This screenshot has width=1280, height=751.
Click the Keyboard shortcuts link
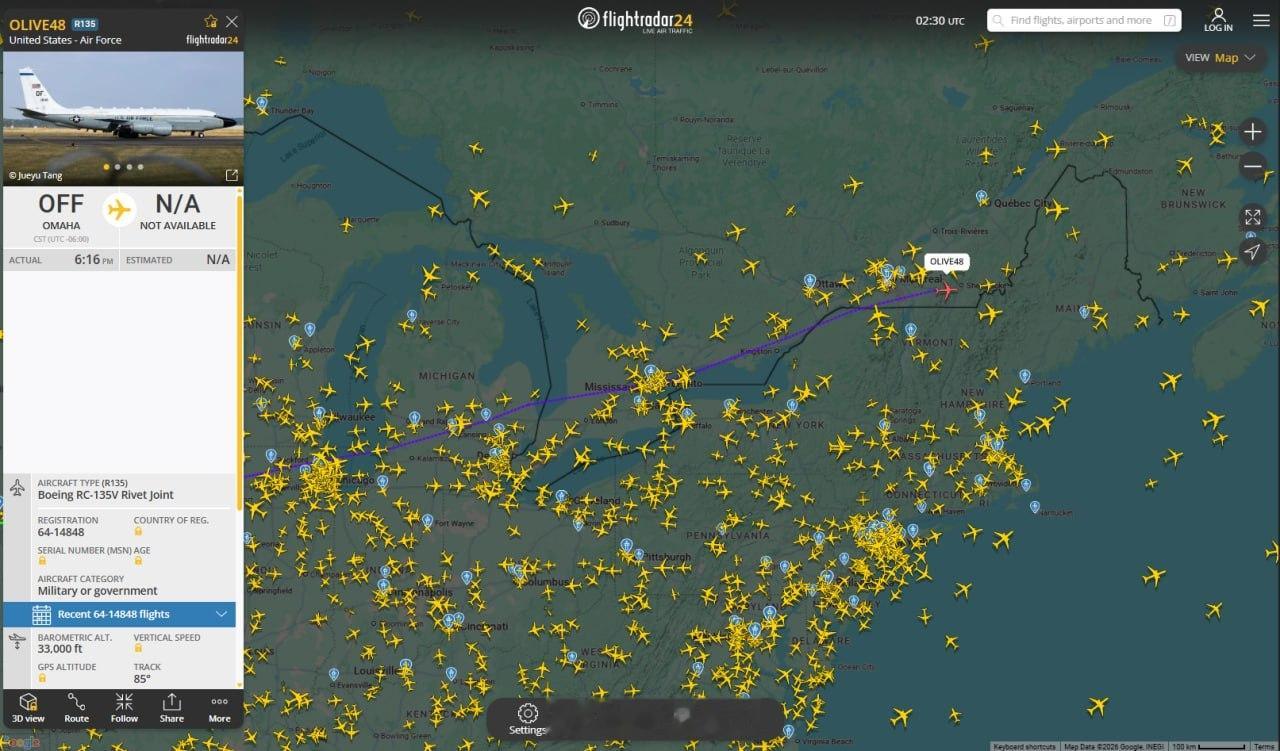(1024, 746)
